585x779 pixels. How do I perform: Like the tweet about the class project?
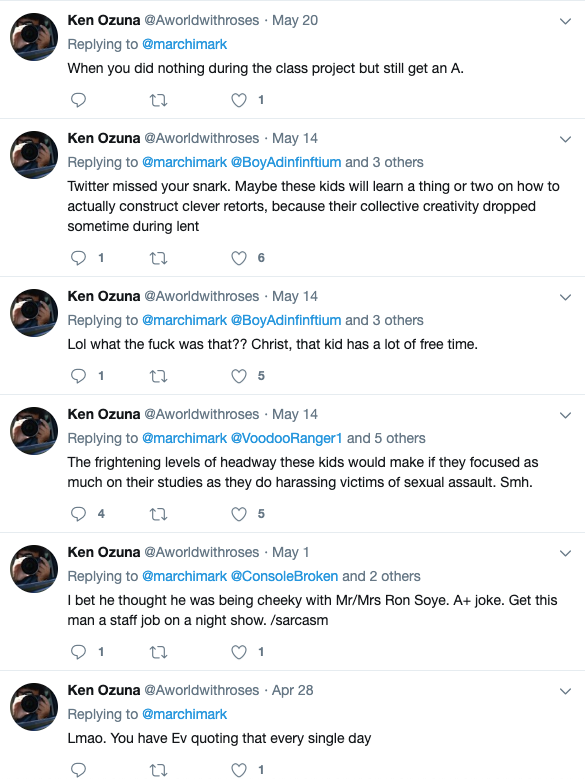239,100
